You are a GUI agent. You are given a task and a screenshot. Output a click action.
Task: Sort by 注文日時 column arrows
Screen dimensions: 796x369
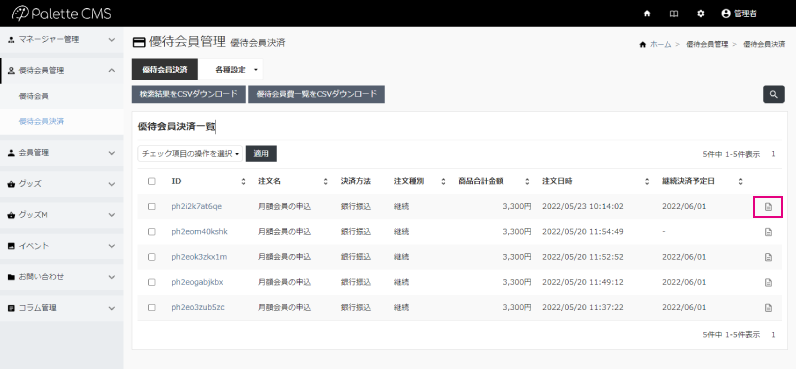click(x=647, y=181)
